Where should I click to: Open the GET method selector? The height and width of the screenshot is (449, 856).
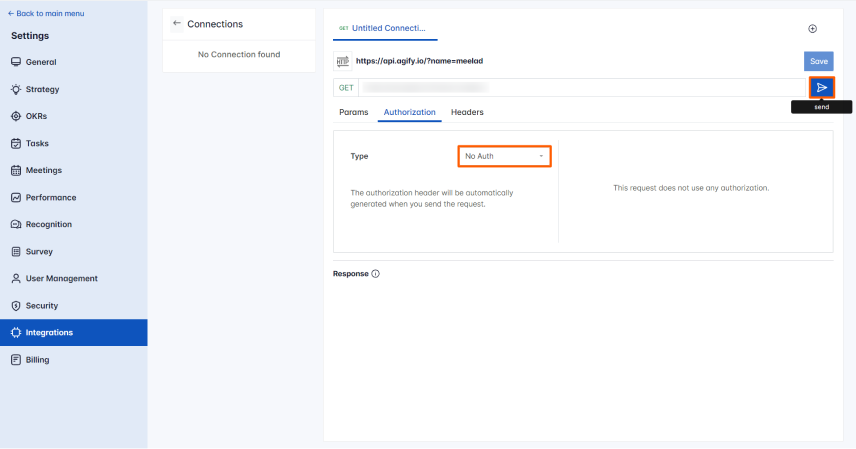[x=346, y=87]
